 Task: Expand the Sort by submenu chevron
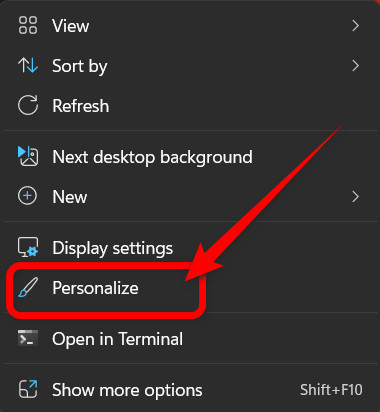[x=355, y=66]
